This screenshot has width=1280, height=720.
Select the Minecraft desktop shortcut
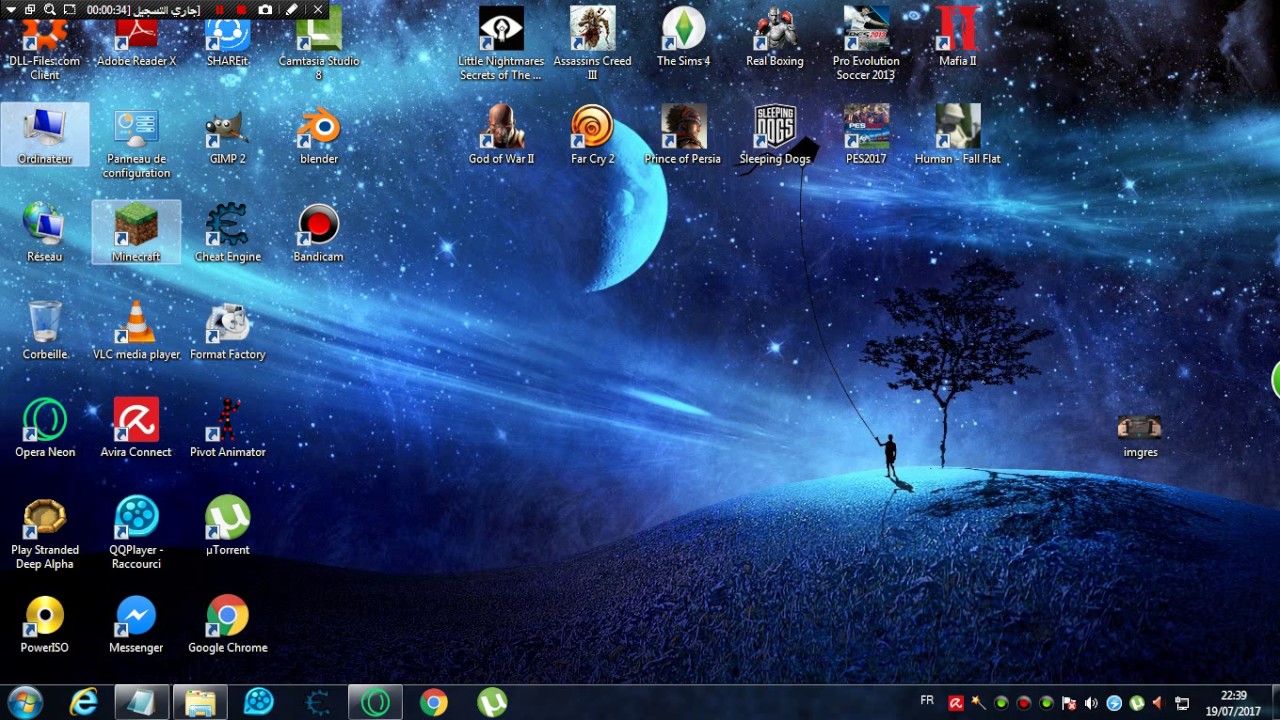click(136, 233)
